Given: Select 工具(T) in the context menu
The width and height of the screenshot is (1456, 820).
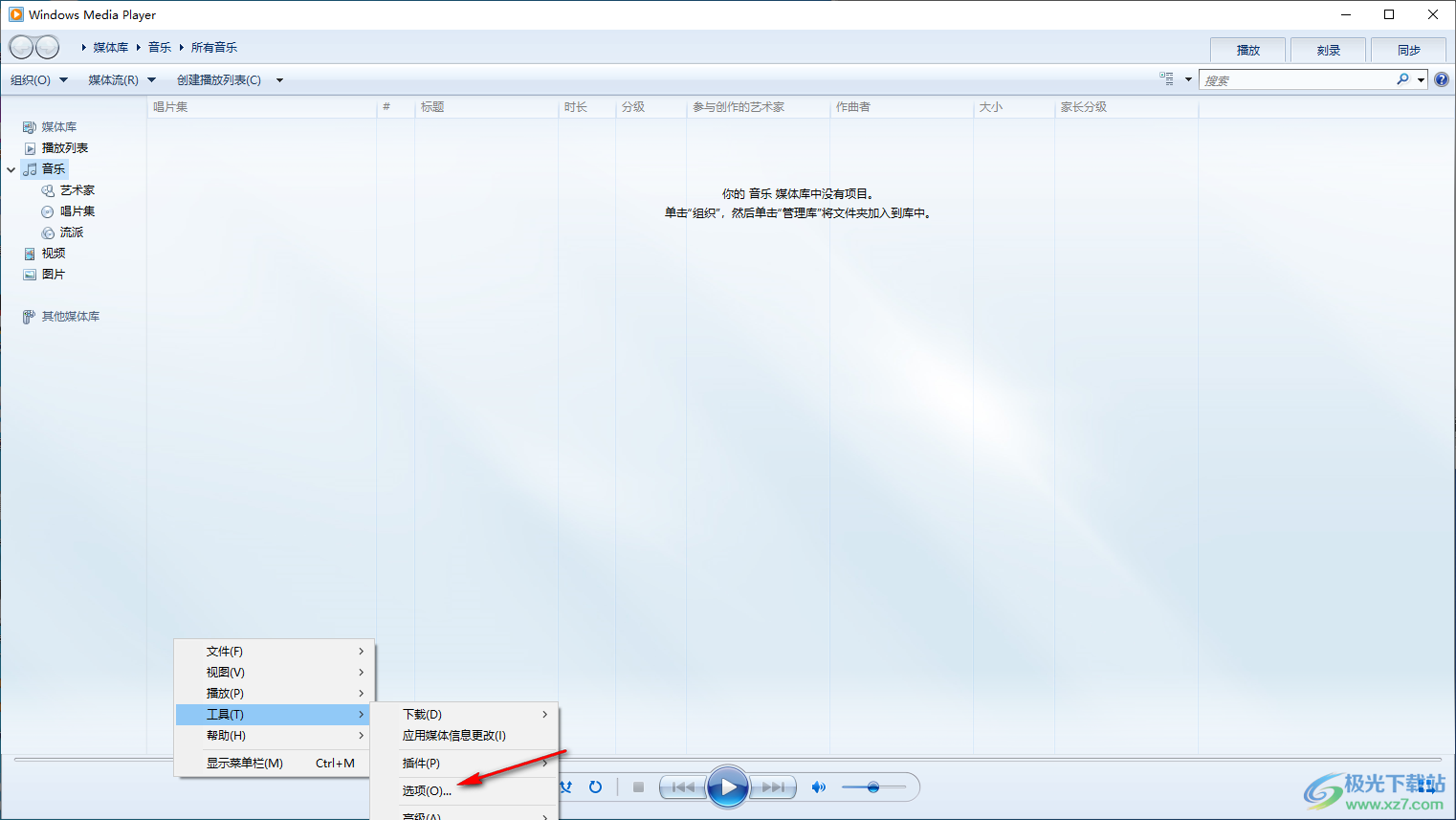Looking at the screenshot, I should tap(274, 715).
